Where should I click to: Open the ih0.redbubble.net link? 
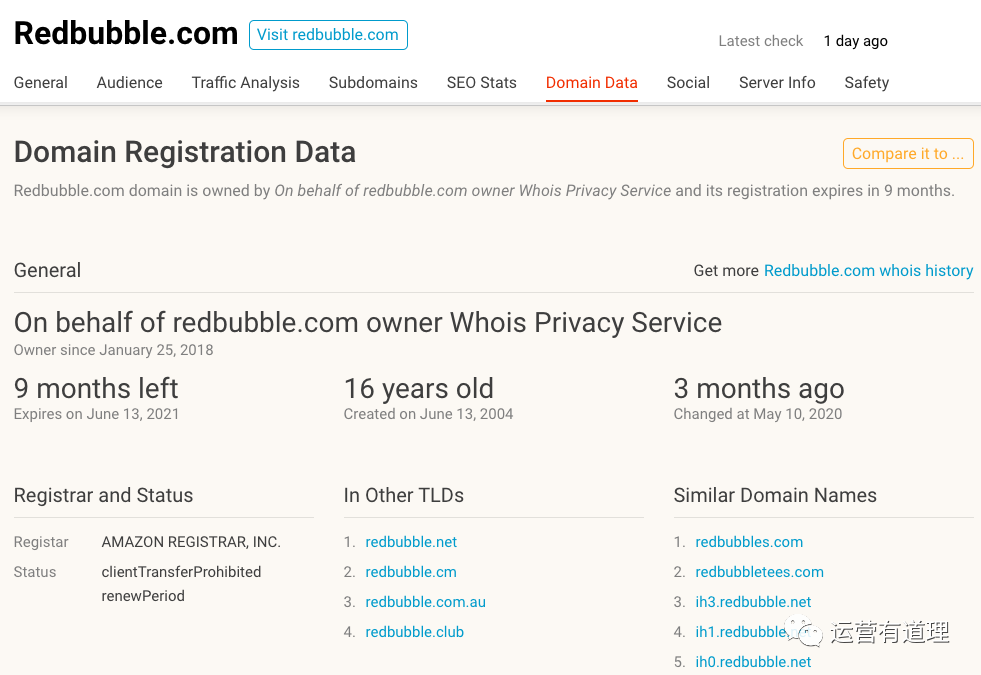(753, 662)
